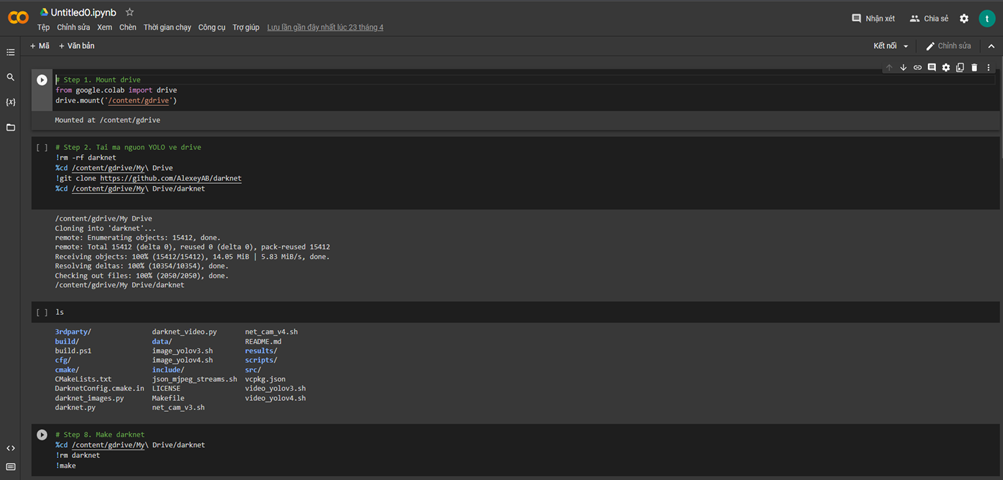Open the table of contents panel

pos(10,52)
